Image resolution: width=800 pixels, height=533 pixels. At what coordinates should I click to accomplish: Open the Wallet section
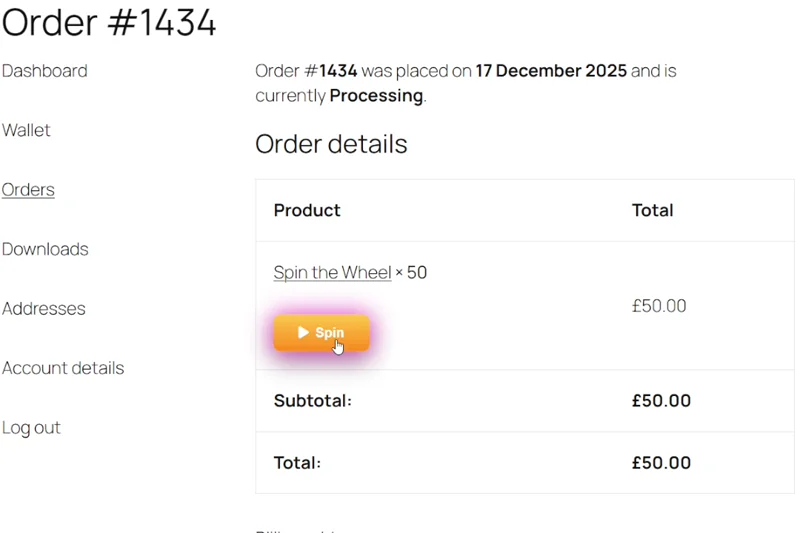pos(26,130)
